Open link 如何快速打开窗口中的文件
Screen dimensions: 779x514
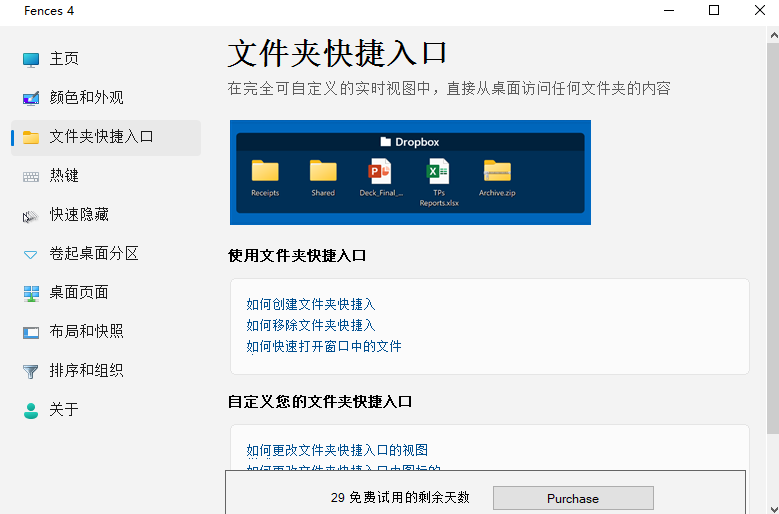324,346
